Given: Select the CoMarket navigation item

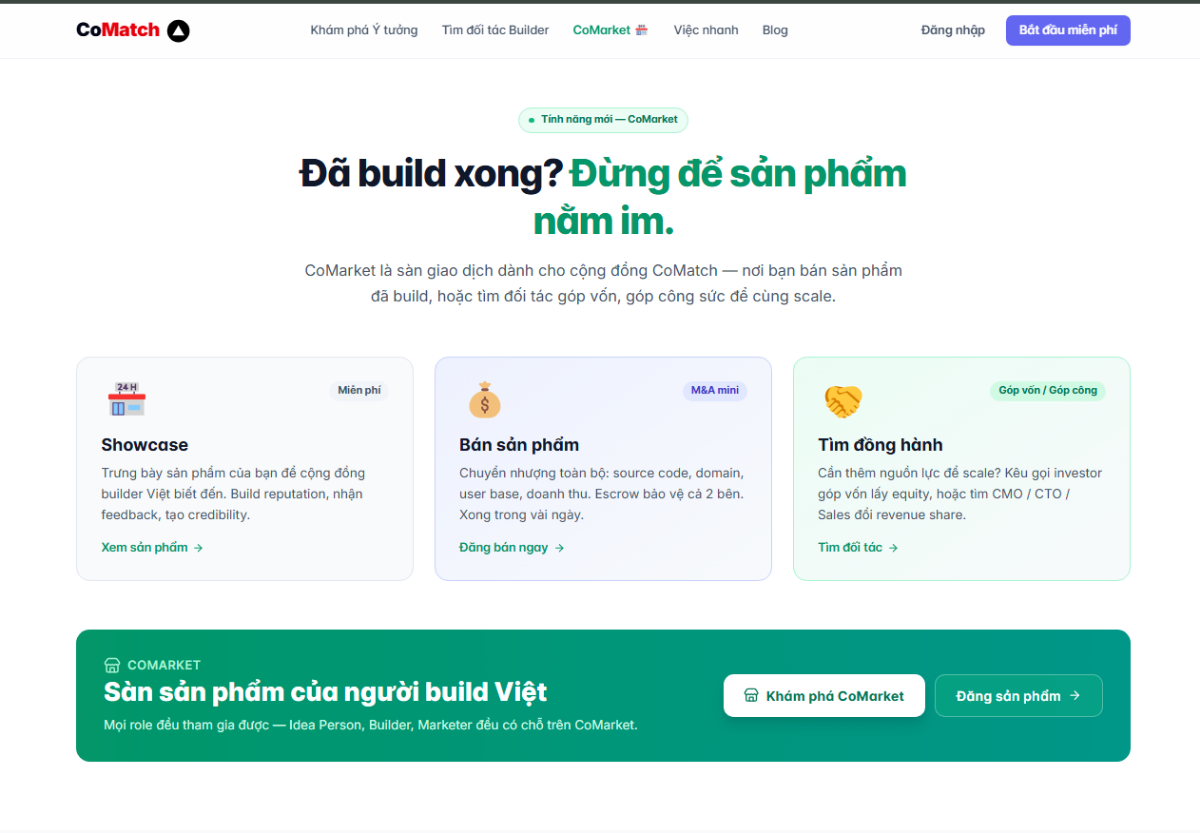Looking at the screenshot, I should click(x=610, y=30).
